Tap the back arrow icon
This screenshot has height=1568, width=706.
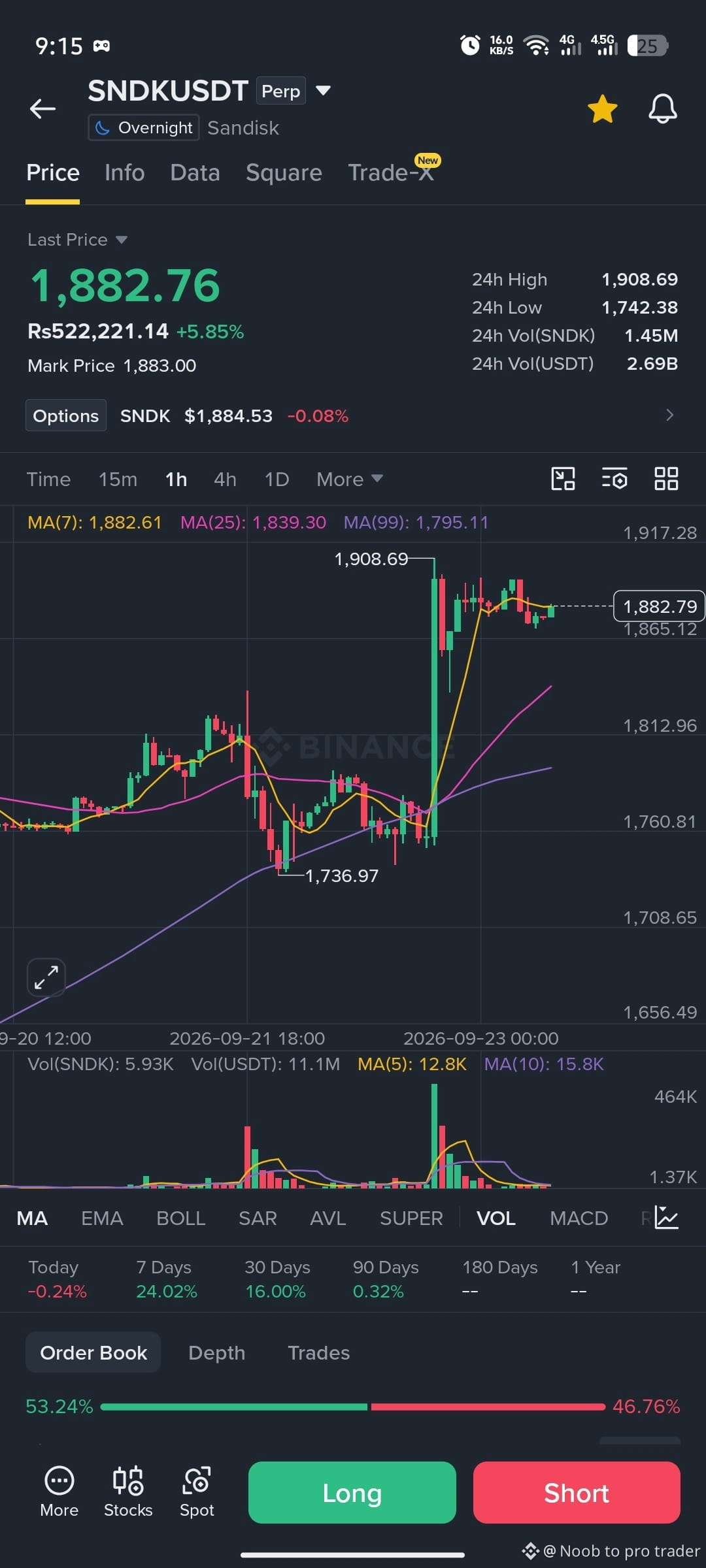pos(42,108)
